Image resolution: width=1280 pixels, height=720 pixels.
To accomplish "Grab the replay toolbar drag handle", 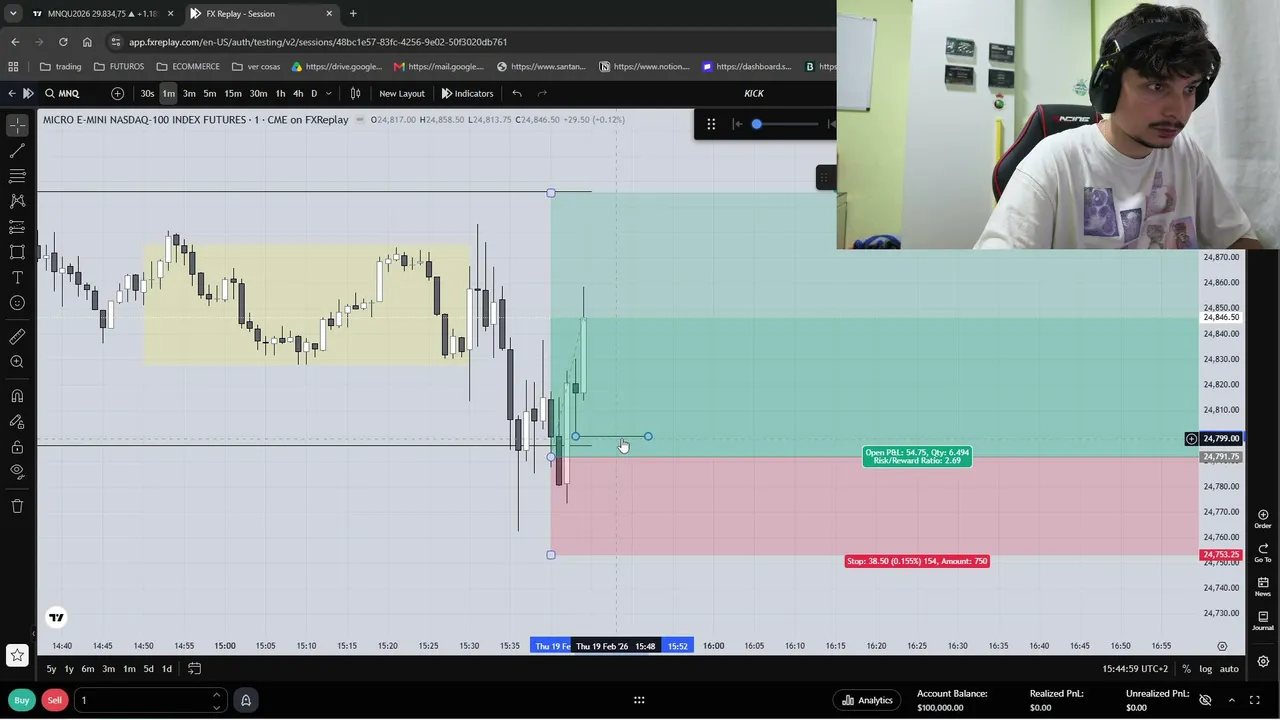I will pos(711,124).
